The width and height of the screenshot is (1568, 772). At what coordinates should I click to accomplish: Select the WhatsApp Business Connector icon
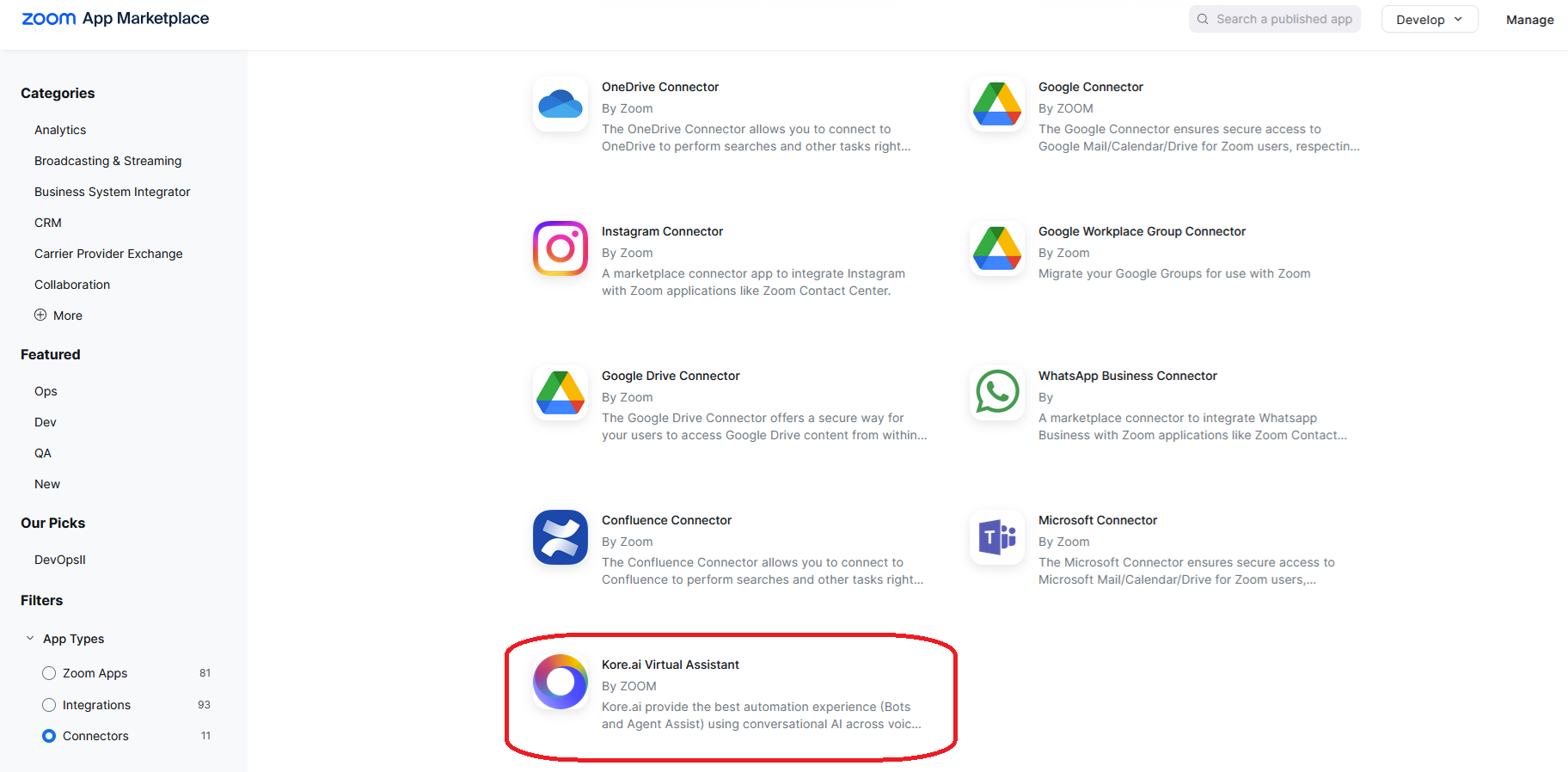(997, 393)
